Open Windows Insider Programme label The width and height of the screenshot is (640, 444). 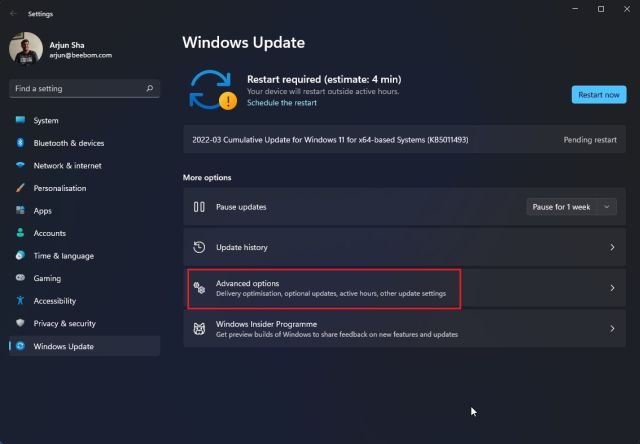click(x=266, y=324)
